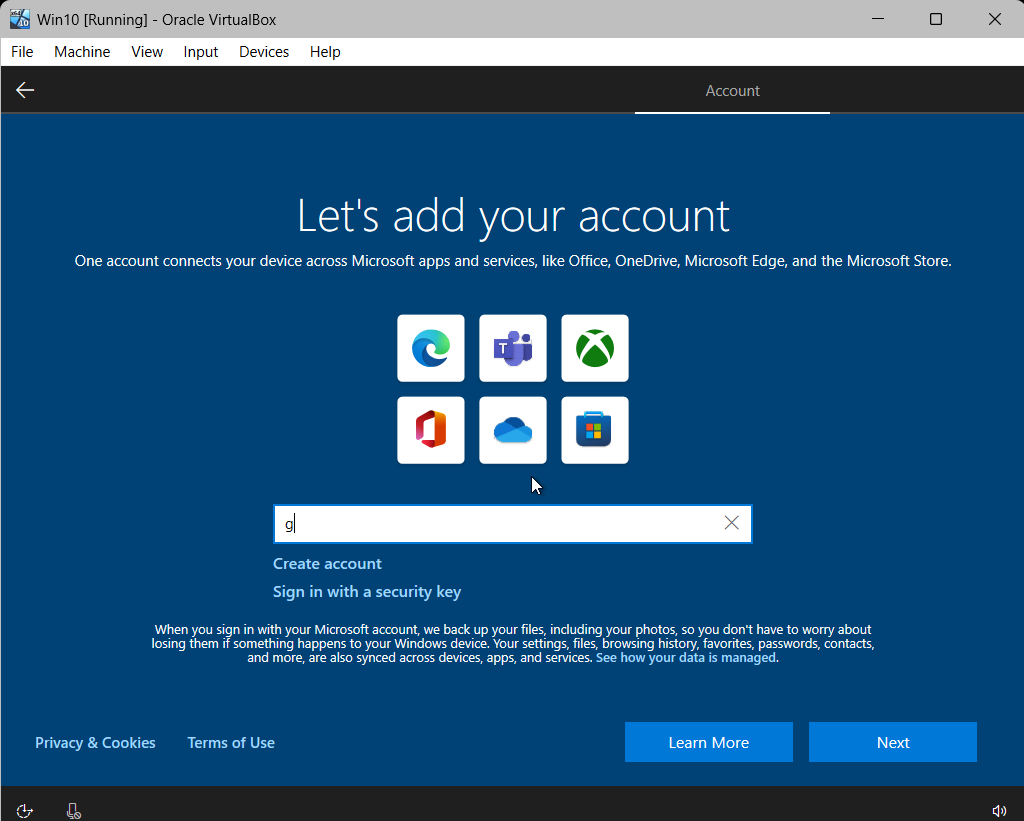Click the Xbox app icon
This screenshot has height=821, width=1024.
[x=595, y=348]
